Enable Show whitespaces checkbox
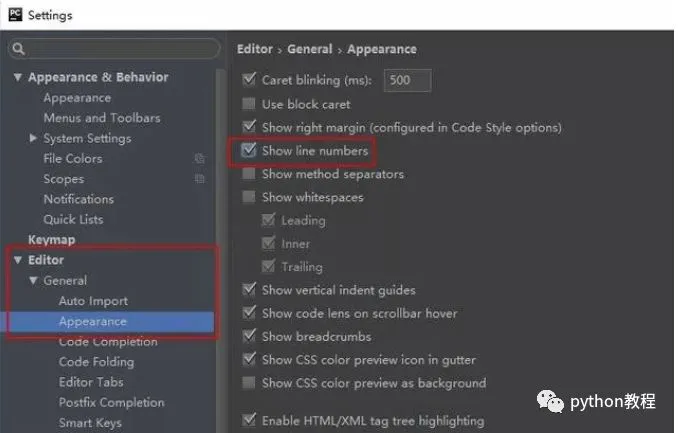678x433 pixels. tap(249, 197)
